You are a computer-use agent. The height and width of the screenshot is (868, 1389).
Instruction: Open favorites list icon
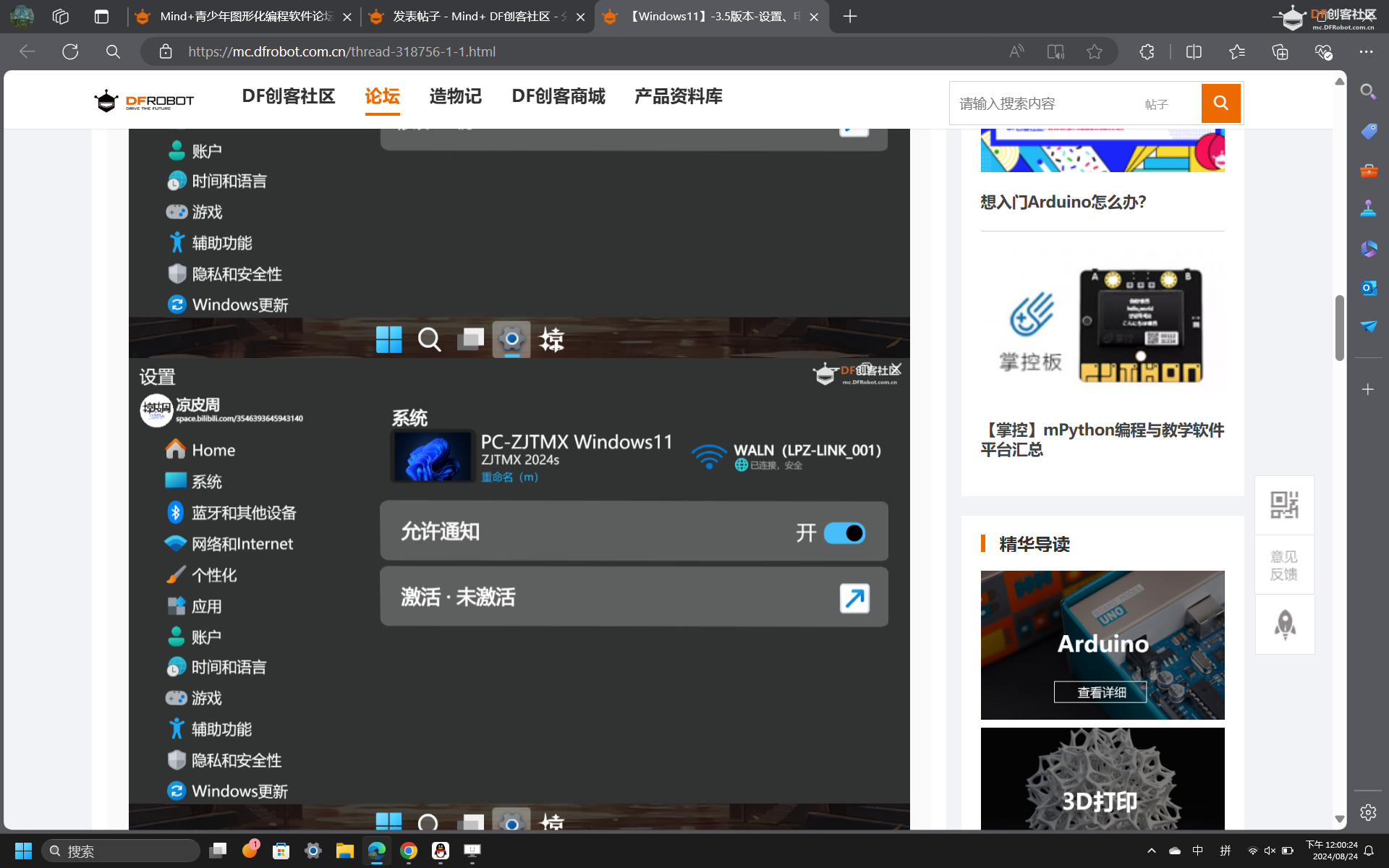pos(1237,51)
